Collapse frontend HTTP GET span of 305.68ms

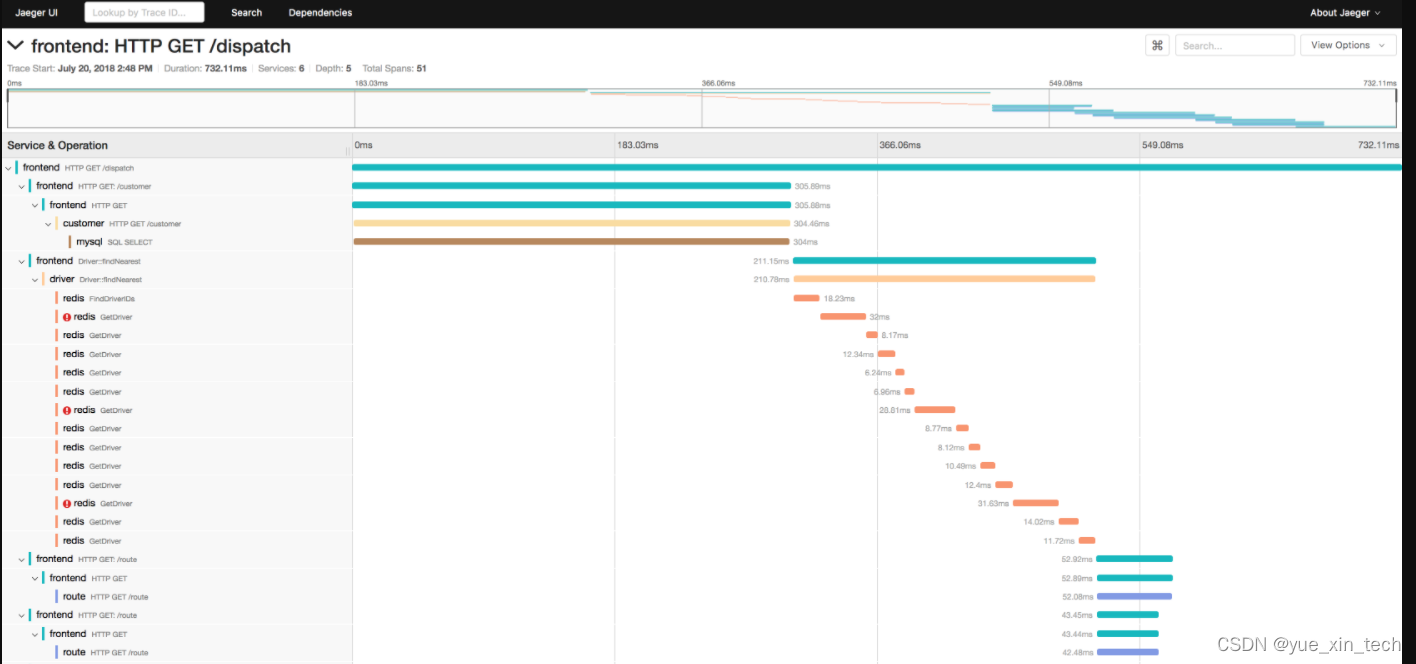tap(35, 205)
